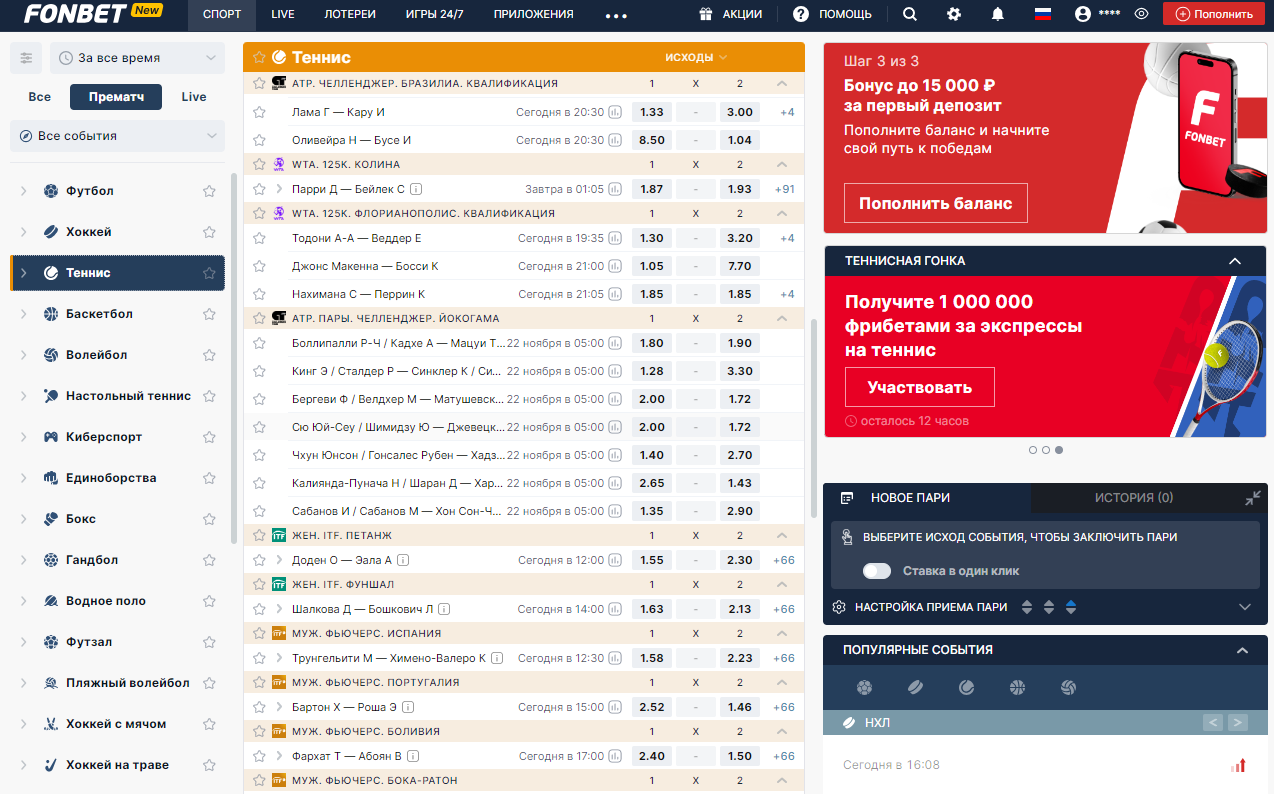Screen dimensions: 1274x794
Task: Open the sidebar filter settings icon
Action: pyautogui.click(x=26, y=58)
